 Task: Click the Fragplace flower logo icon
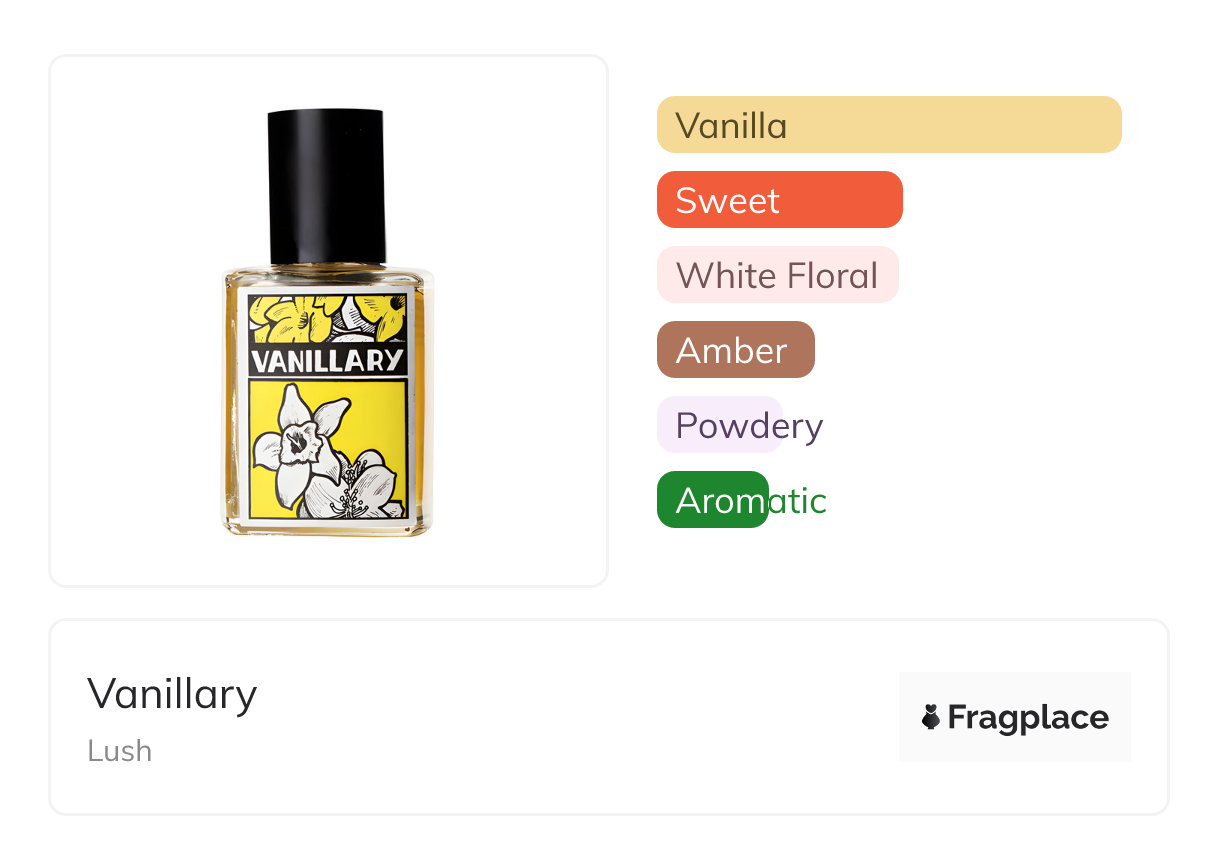click(931, 717)
